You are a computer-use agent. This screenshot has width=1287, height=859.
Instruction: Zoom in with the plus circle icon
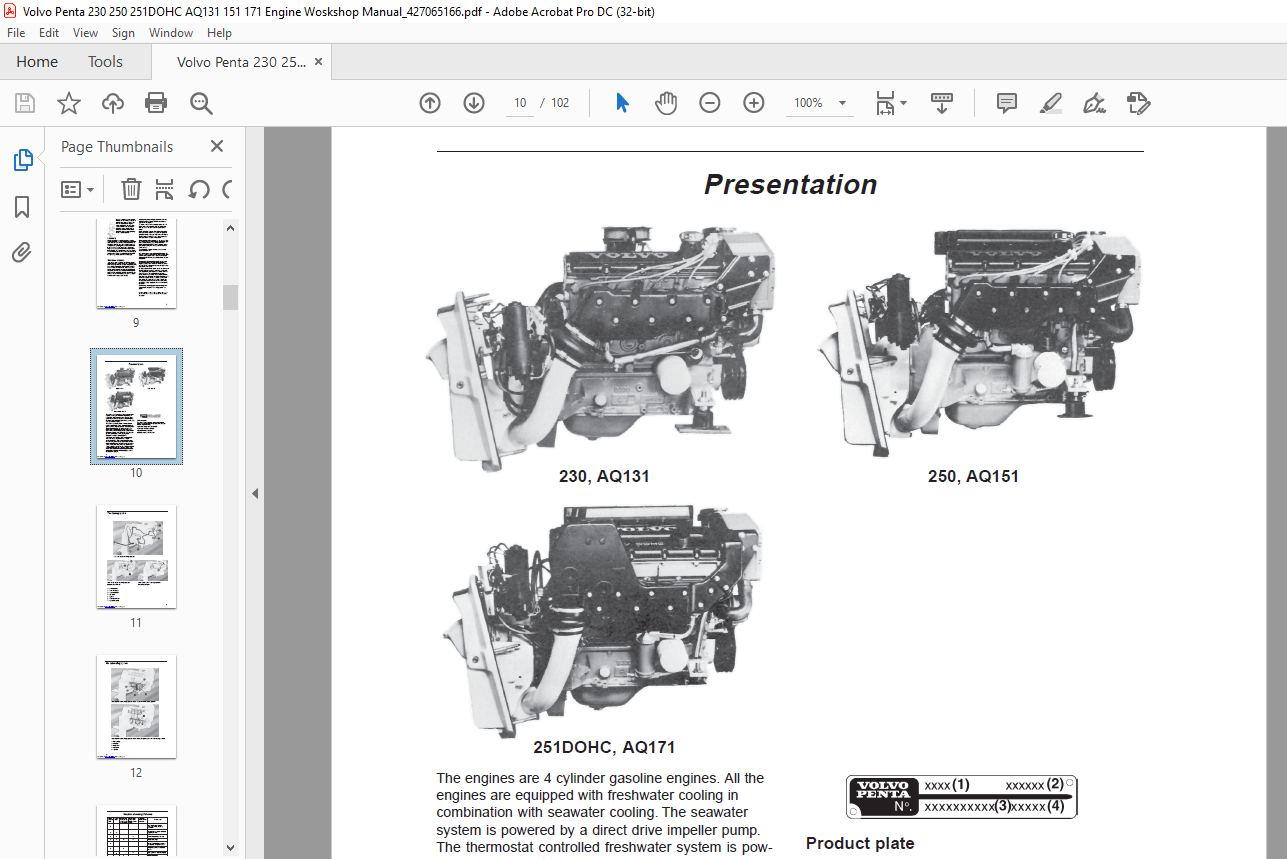click(x=754, y=103)
